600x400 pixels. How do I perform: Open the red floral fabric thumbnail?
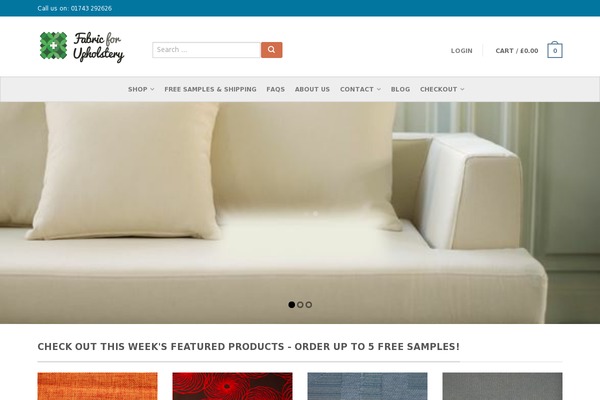tap(233, 386)
